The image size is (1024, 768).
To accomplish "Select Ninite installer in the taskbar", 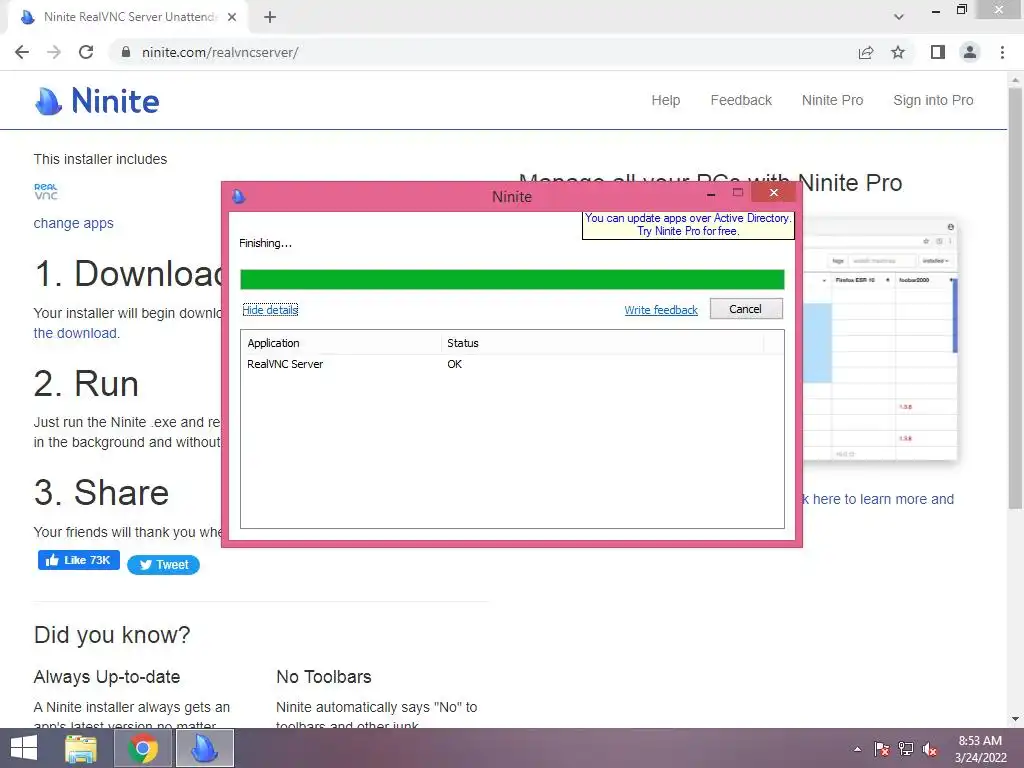I will [x=204, y=748].
